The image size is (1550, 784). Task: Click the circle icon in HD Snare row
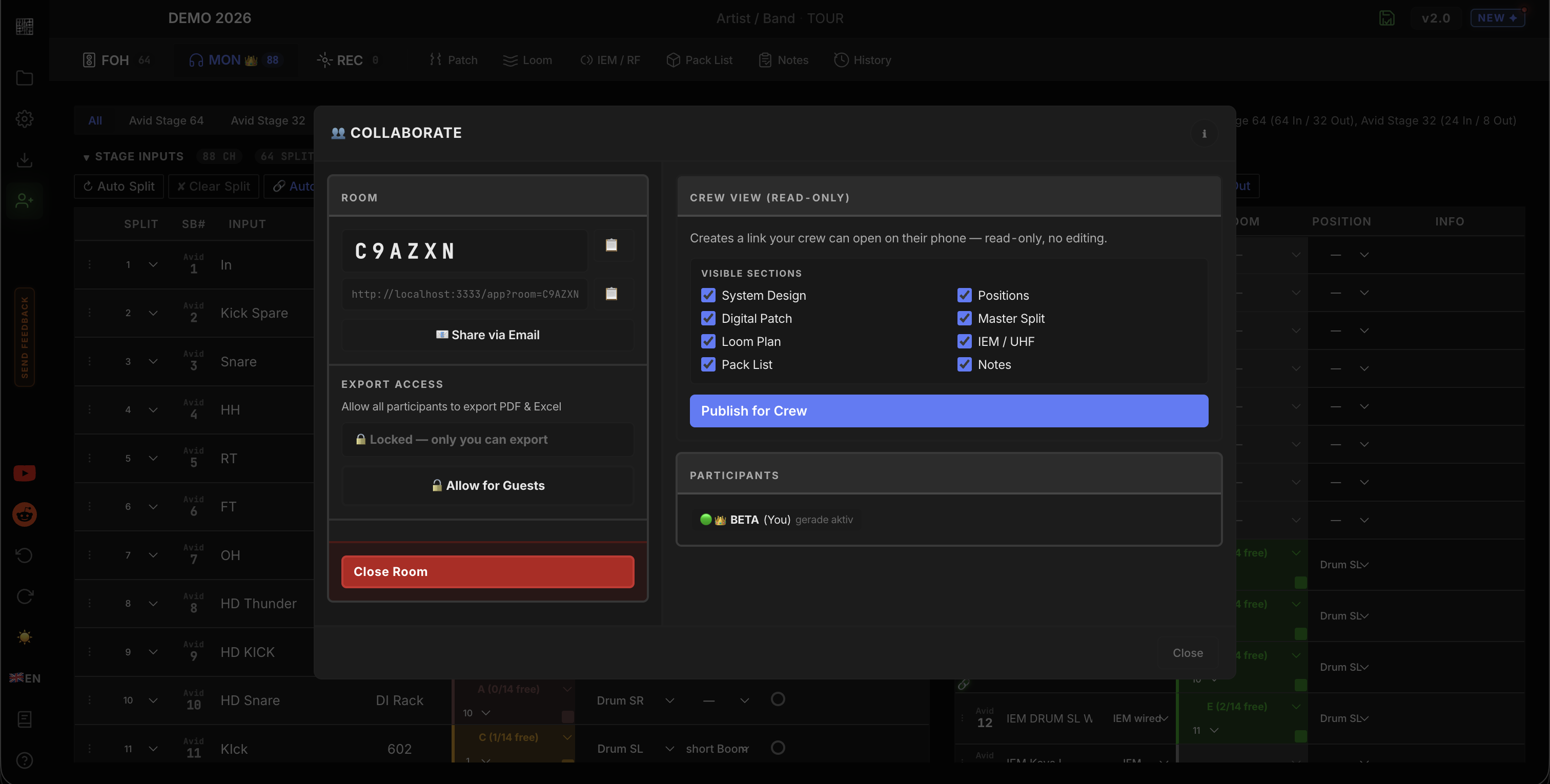click(x=778, y=699)
